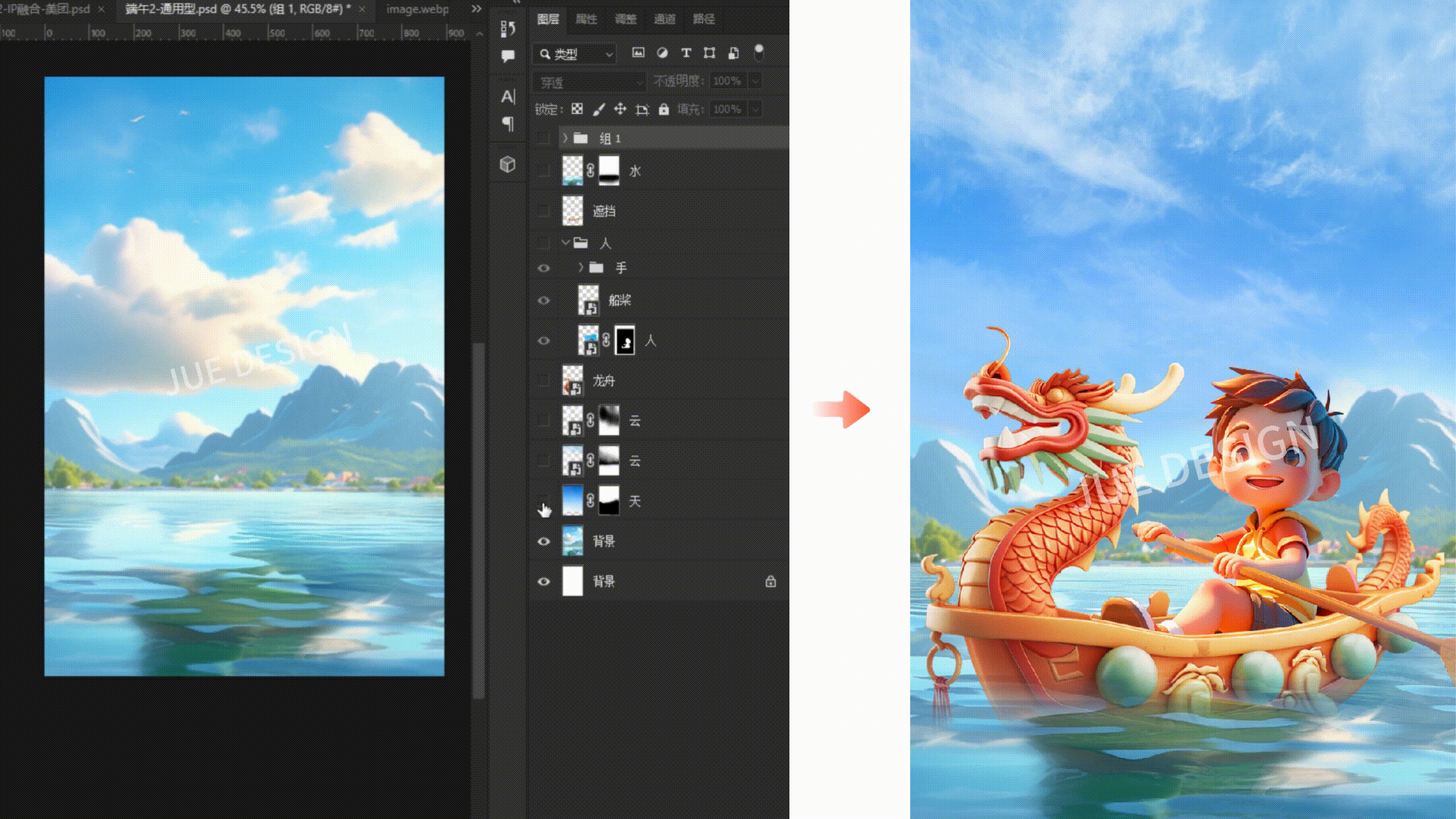Show the 遮挡 layer visibility
This screenshot has width=1456, height=819.
click(x=544, y=210)
